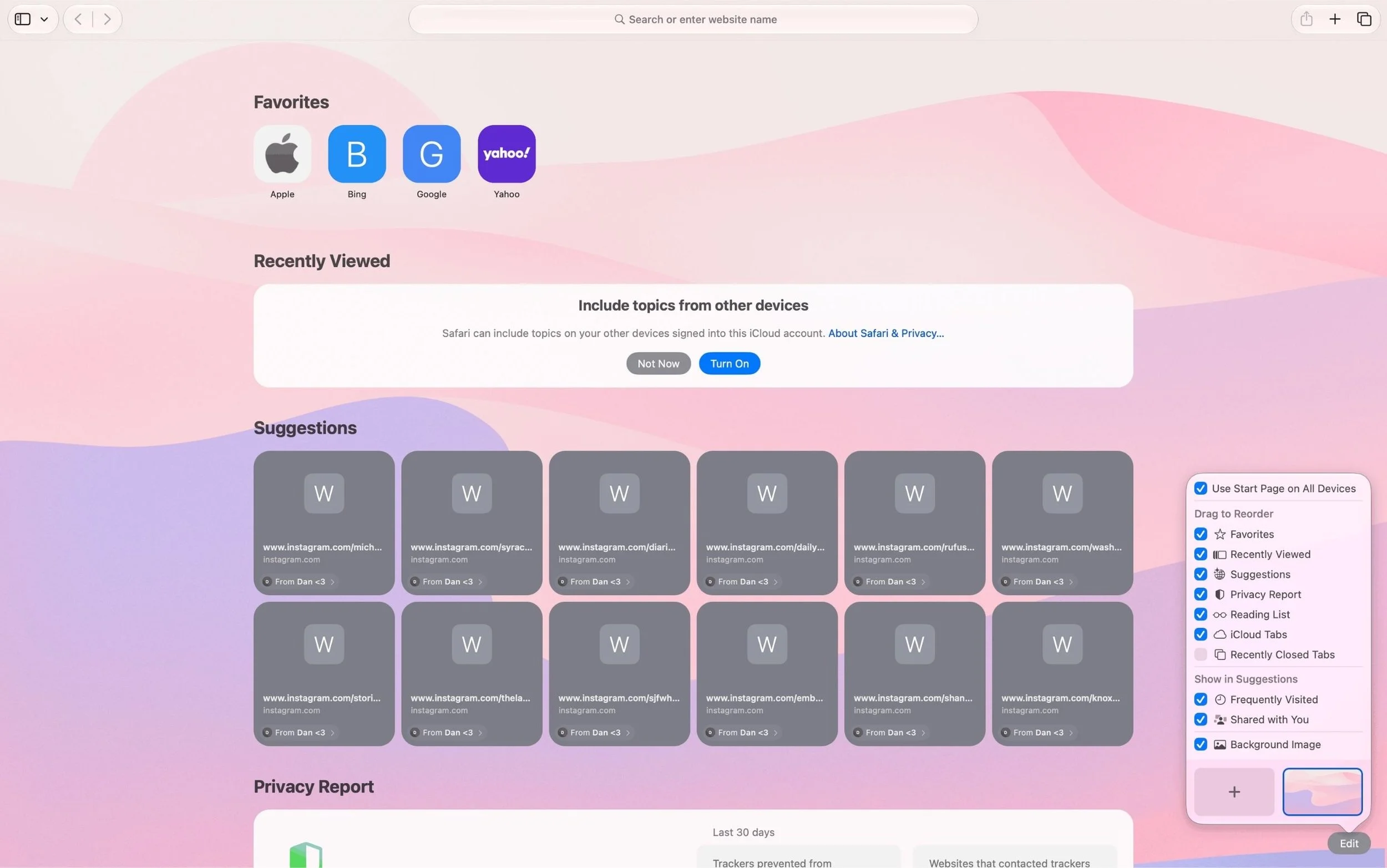The height and width of the screenshot is (868, 1387).
Task: Expand From Dan <3 on instagram.com/stori... card
Action: coord(299,733)
